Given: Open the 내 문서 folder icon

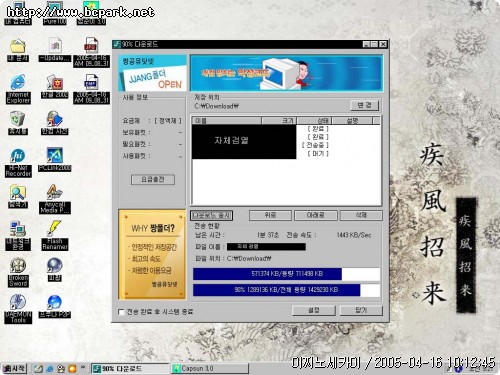Looking at the screenshot, I should click(18, 50).
